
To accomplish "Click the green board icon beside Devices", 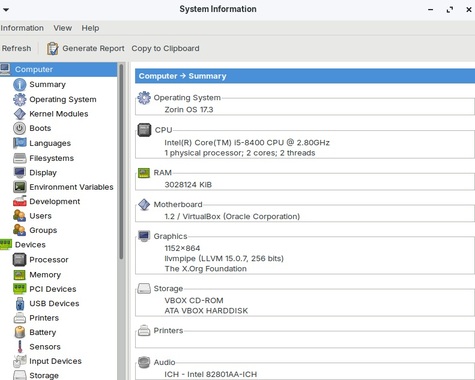I will [6, 244].
